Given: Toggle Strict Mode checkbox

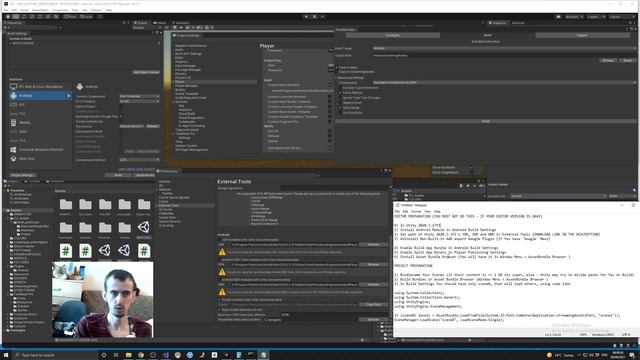Looking at the screenshot, I should click(340, 108).
